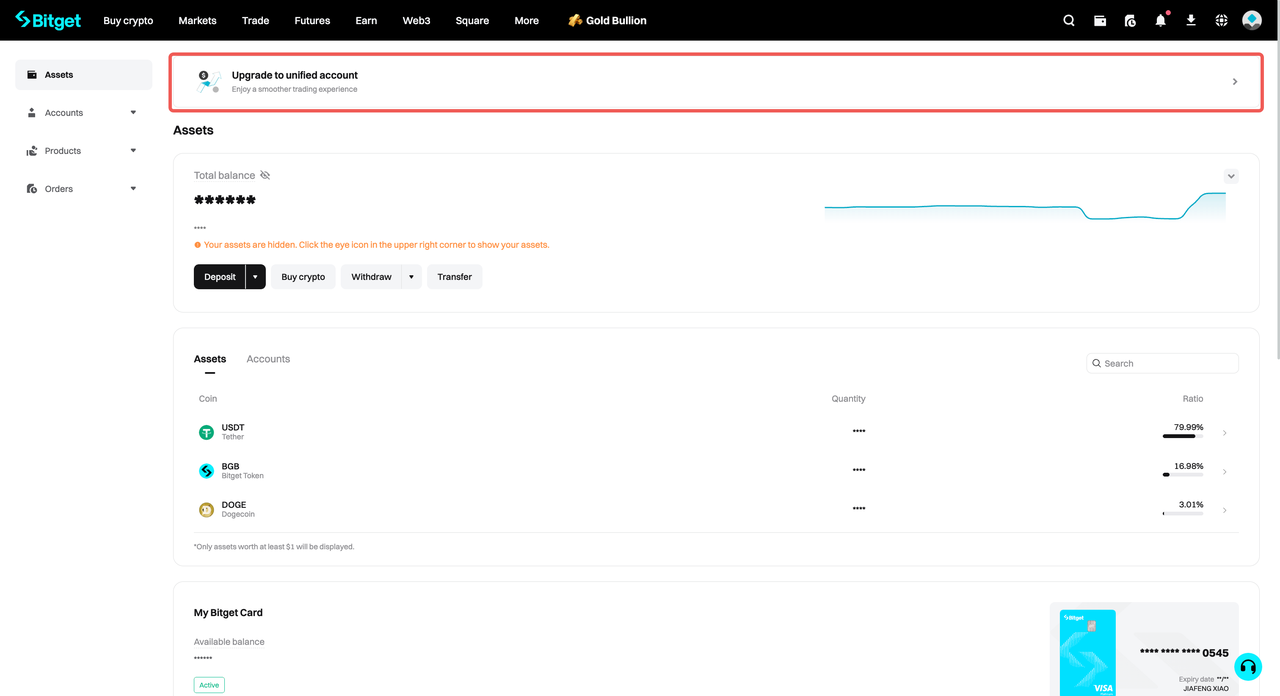The width and height of the screenshot is (1280, 696).
Task: Open the Futures menu item
Action: [312, 20]
